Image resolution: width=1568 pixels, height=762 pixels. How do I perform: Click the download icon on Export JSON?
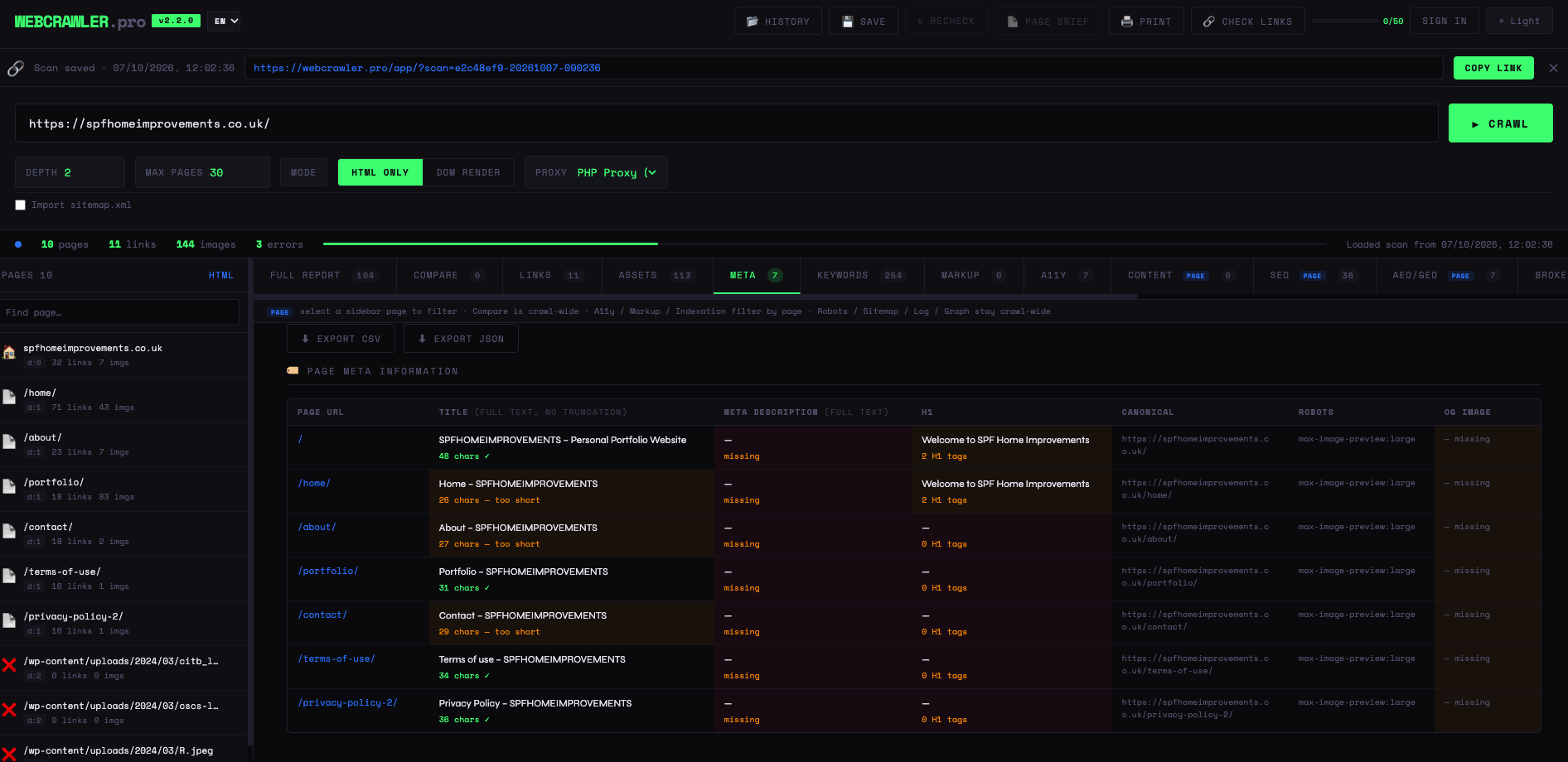423,339
